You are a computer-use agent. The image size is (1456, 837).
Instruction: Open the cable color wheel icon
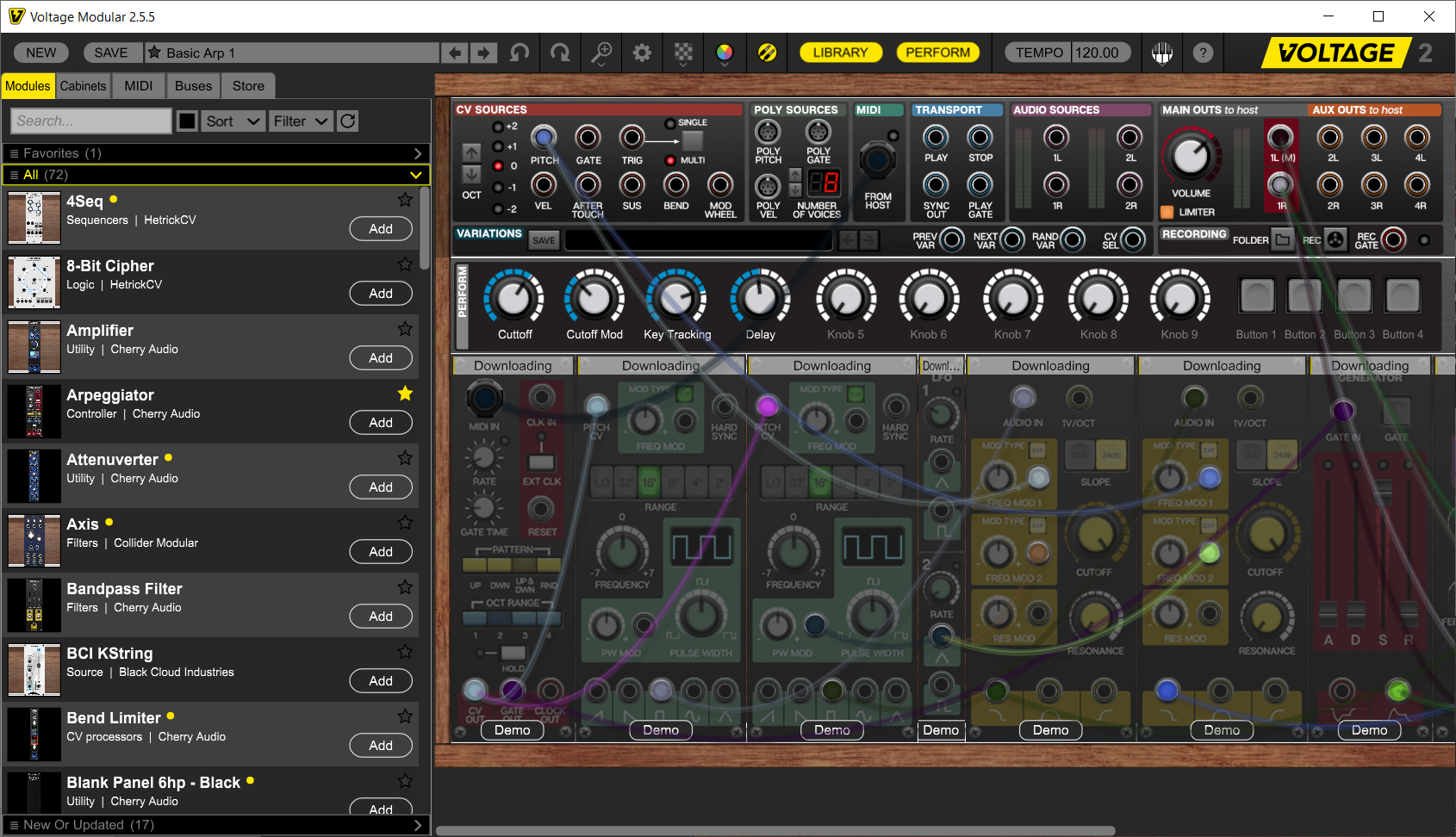tap(725, 53)
